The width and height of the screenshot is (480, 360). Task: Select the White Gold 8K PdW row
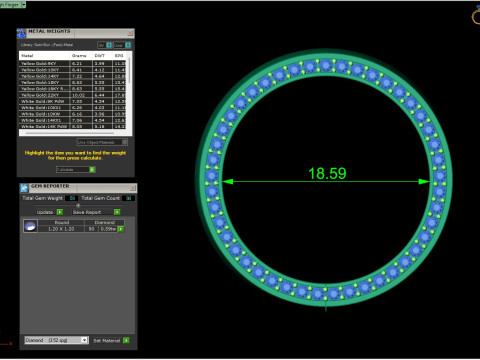(73, 101)
